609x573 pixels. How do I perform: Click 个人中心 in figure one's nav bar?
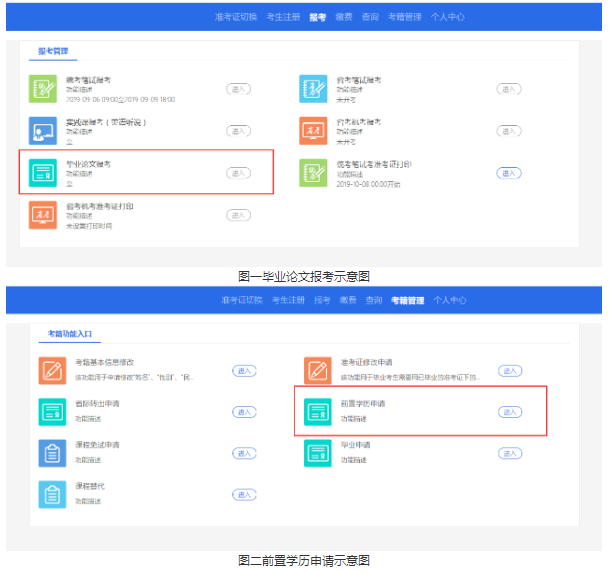447,17
